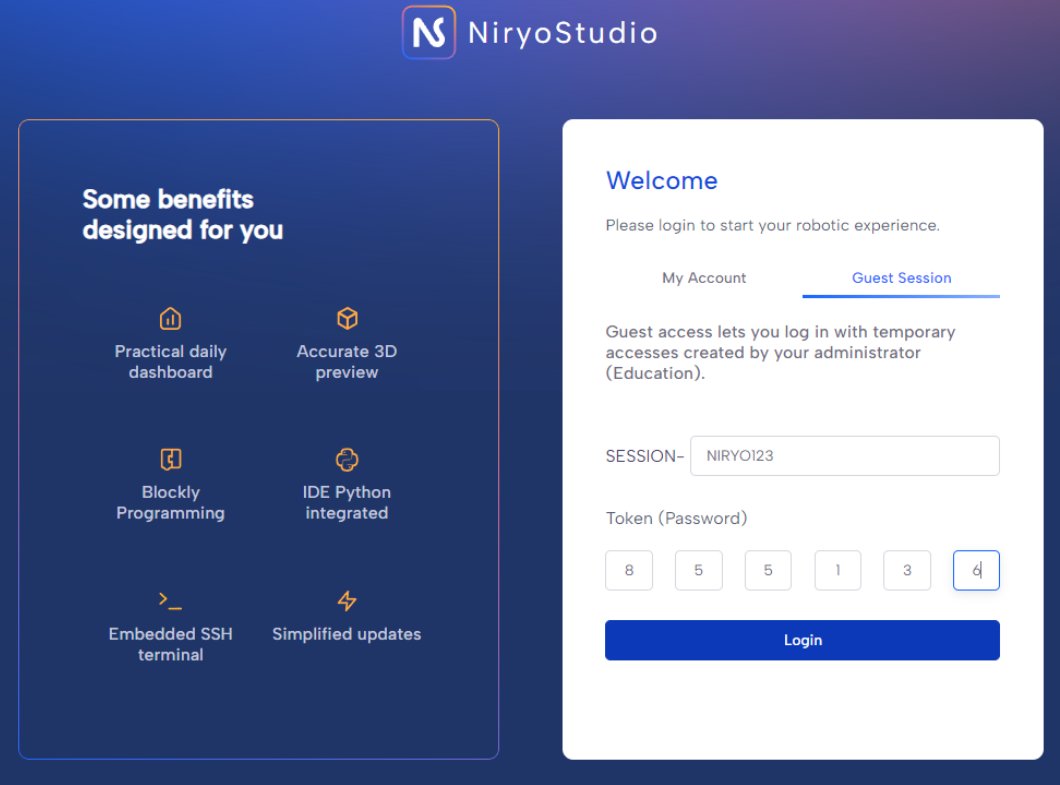Click the Blockly Programming puzzle icon
Image resolution: width=1060 pixels, height=785 pixels.
point(171,460)
